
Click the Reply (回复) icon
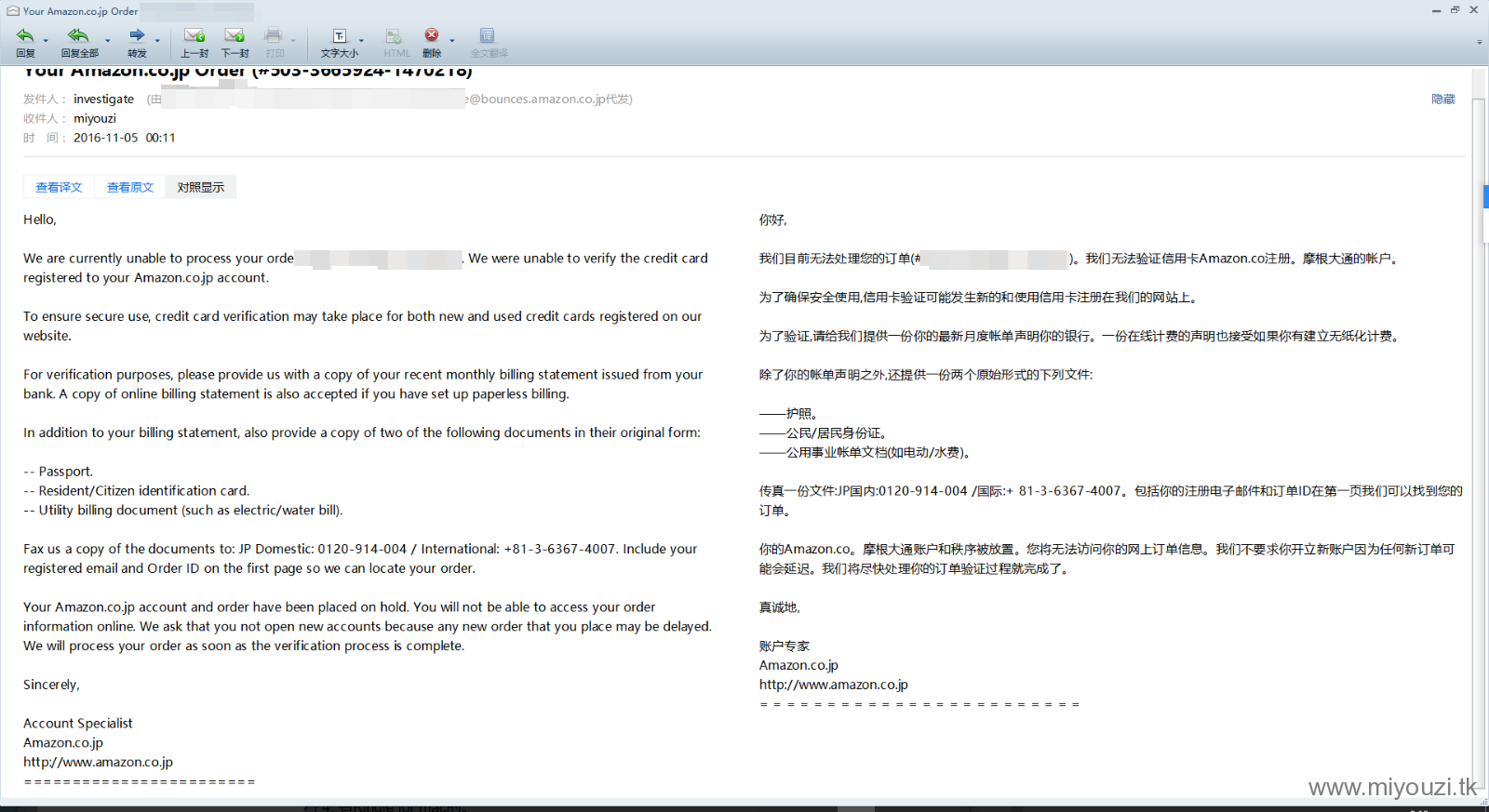[x=25, y=36]
